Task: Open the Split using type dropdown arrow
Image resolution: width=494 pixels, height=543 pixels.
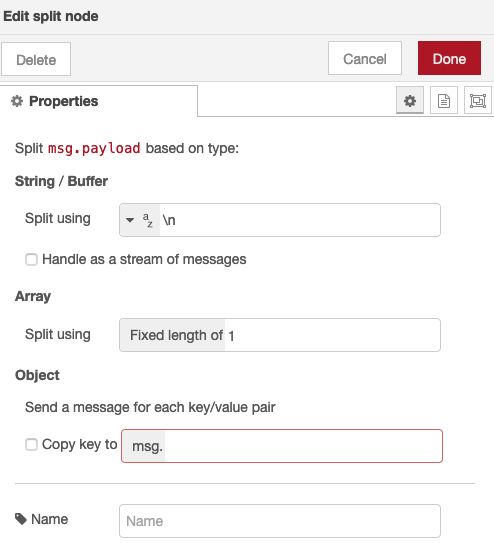Action: pyautogui.click(x=130, y=220)
